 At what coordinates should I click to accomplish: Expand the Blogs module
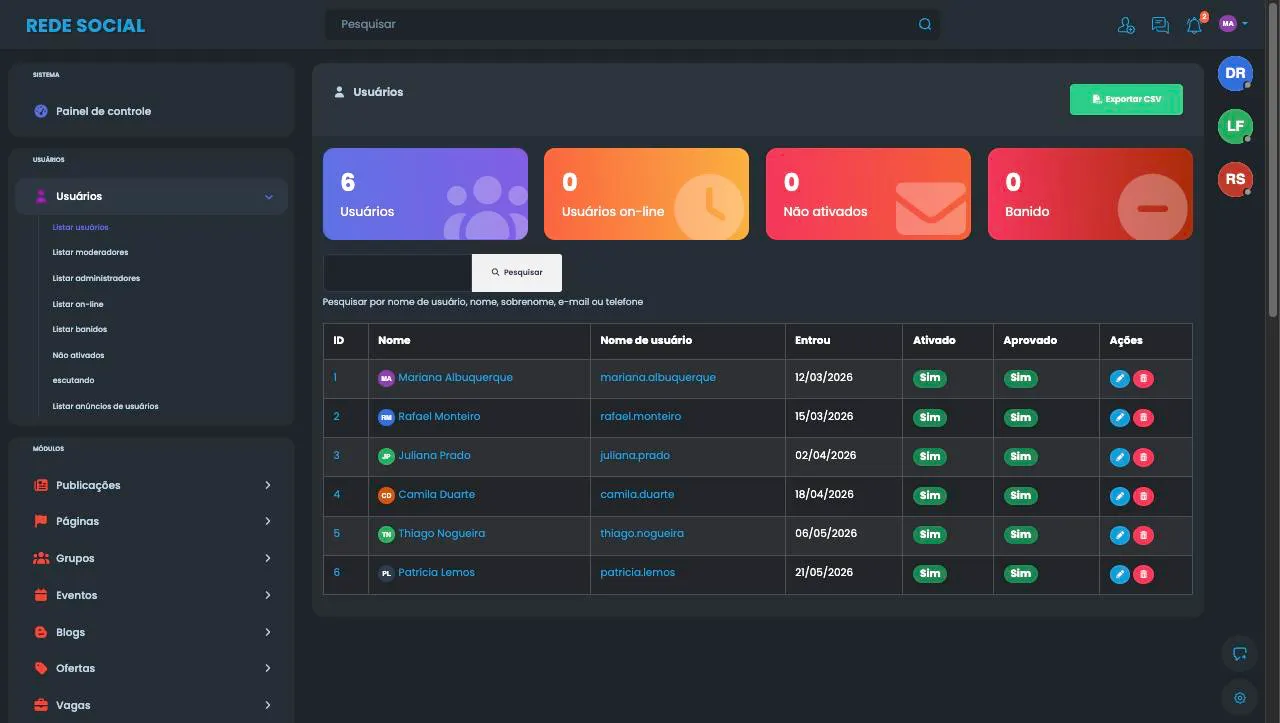click(x=151, y=632)
